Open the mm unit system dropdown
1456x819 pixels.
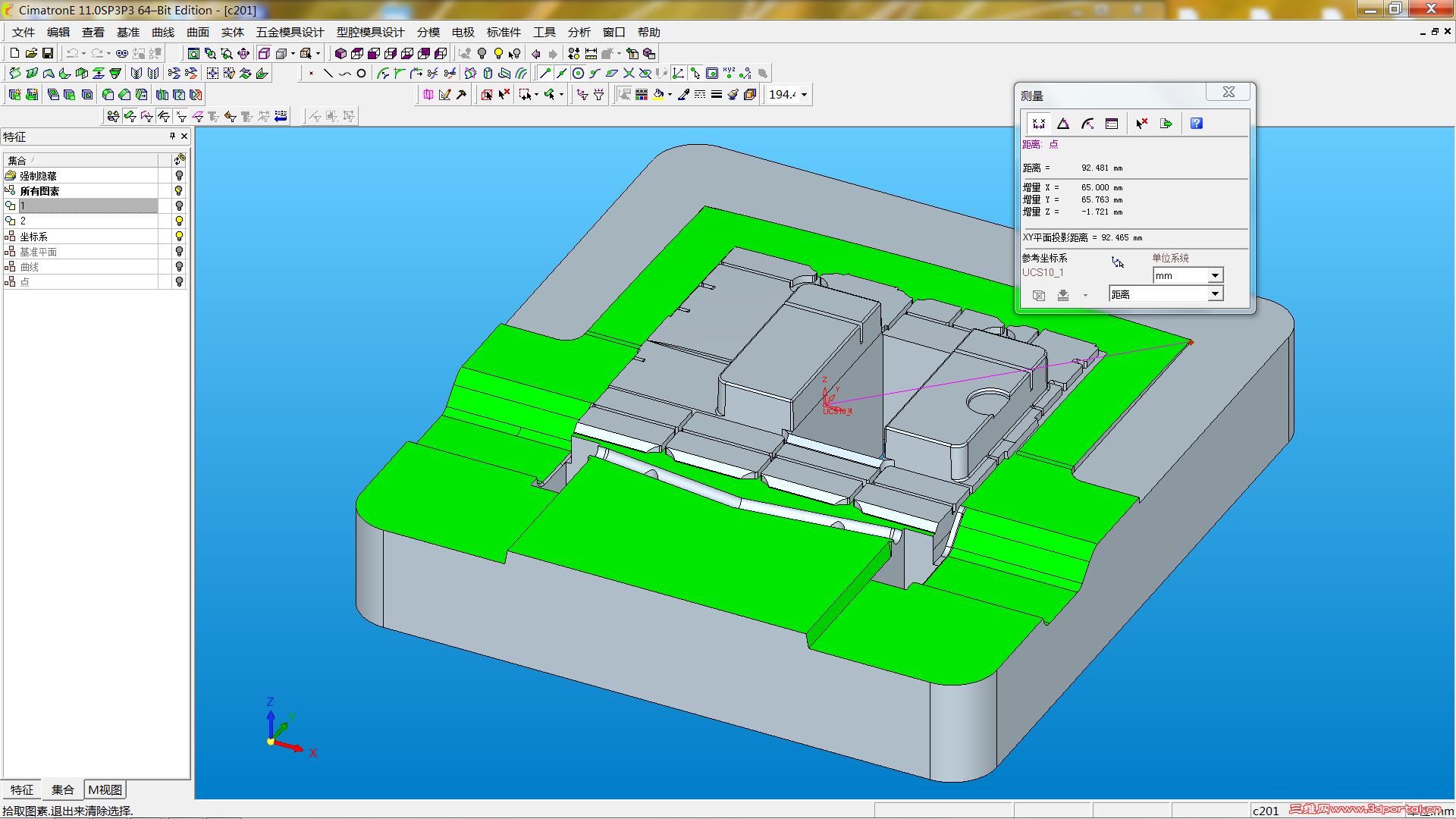pyautogui.click(x=1215, y=275)
